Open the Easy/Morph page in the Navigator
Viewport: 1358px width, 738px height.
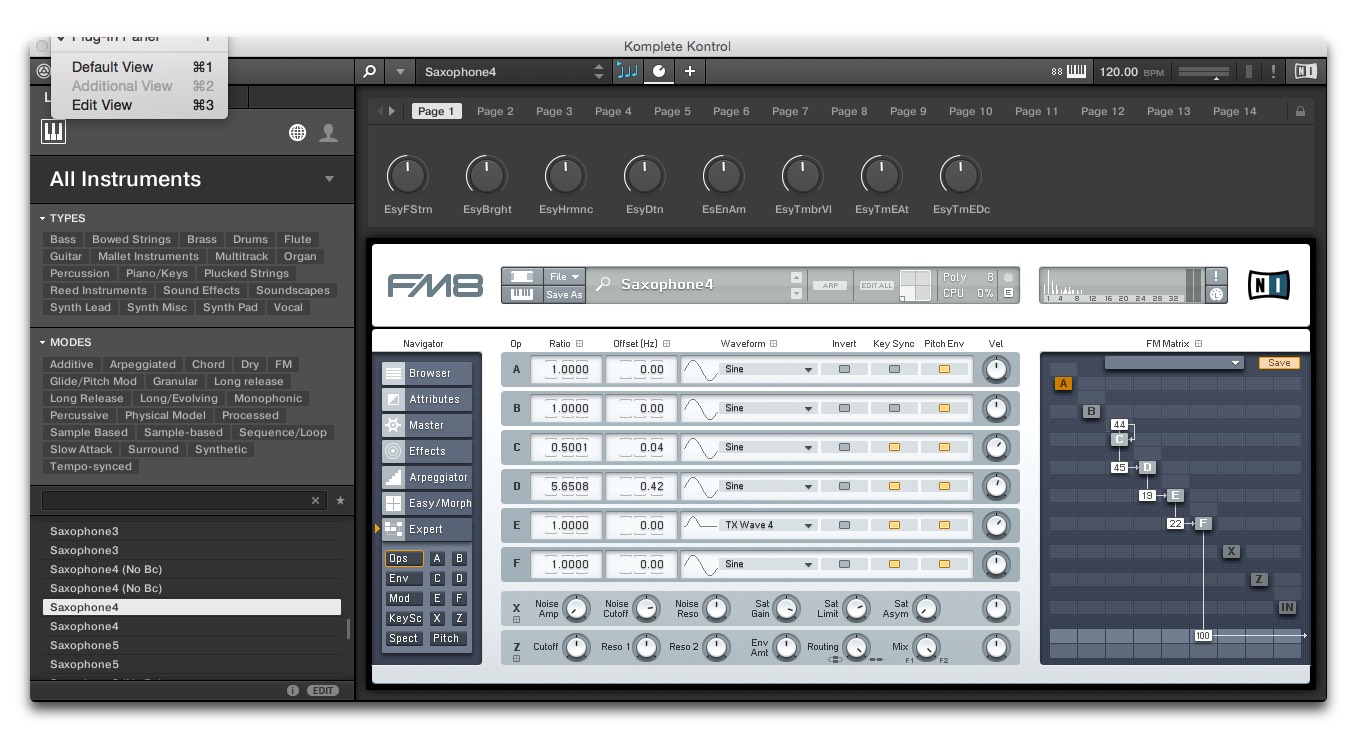(427, 503)
